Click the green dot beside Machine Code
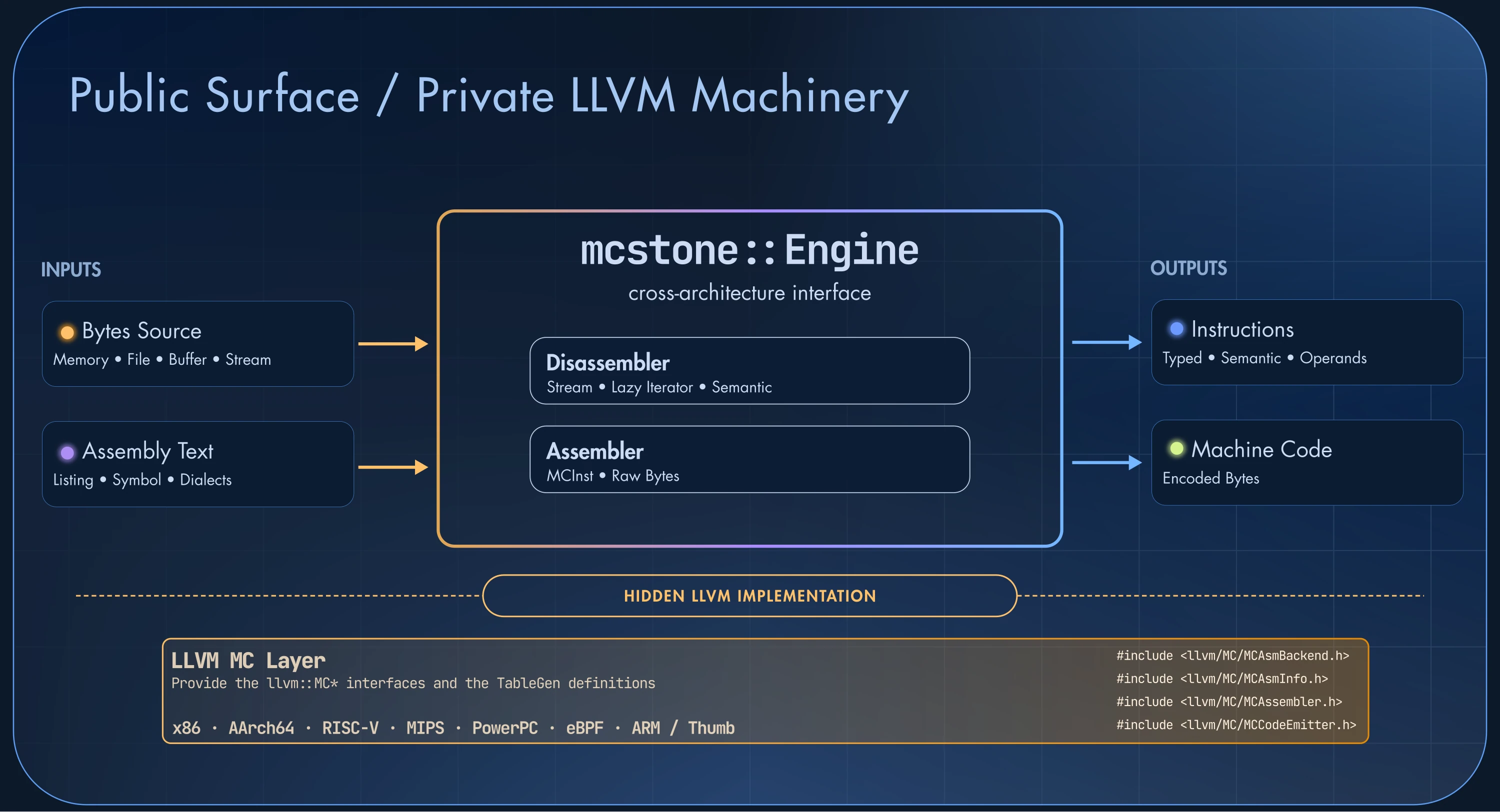Image resolution: width=1500 pixels, height=812 pixels. (x=1176, y=448)
